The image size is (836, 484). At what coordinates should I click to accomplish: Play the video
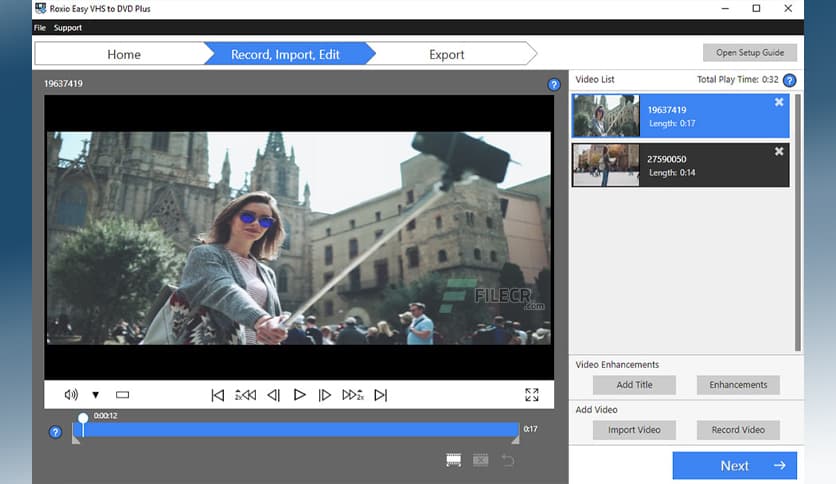(x=300, y=395)
